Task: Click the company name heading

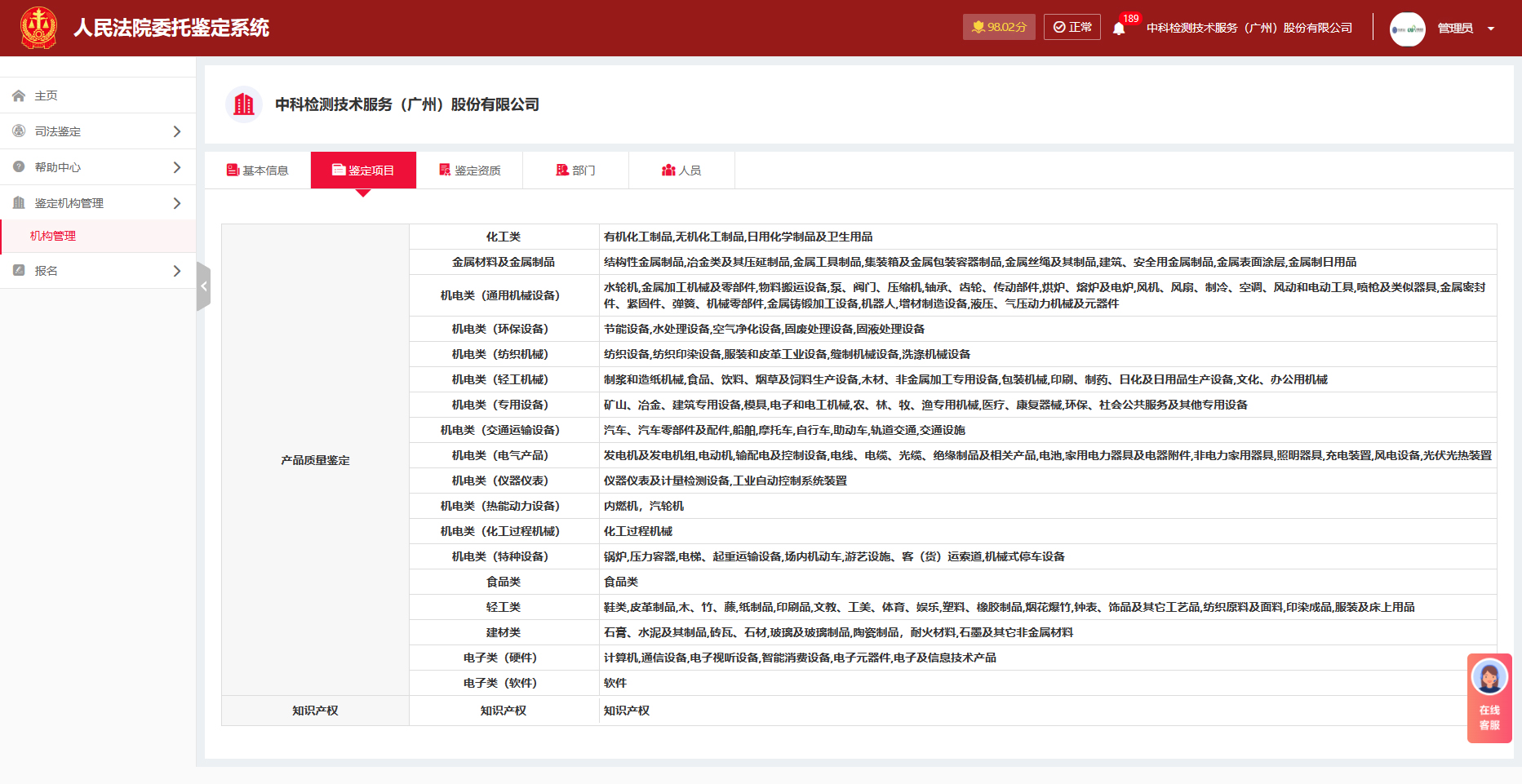Action: point(407,104)
